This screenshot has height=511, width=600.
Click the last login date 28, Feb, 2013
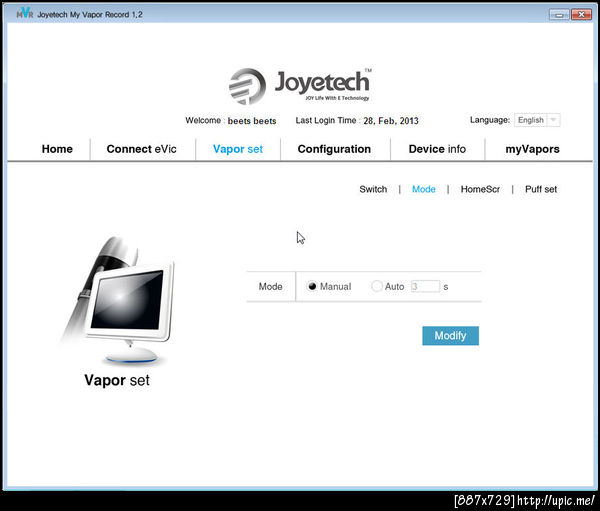[391, 121]
